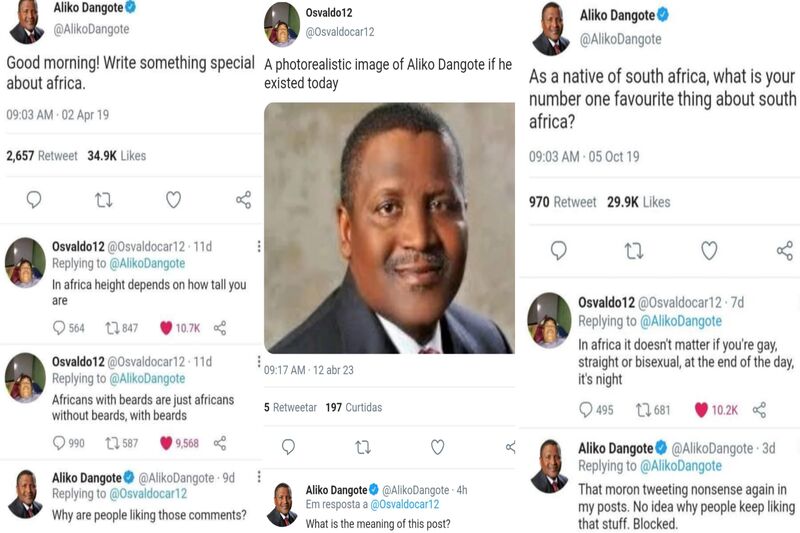Viewport: 800px width, 533px height.
Task: Reply to the 'Good morning!' tweet
Action: click(34, 199)
